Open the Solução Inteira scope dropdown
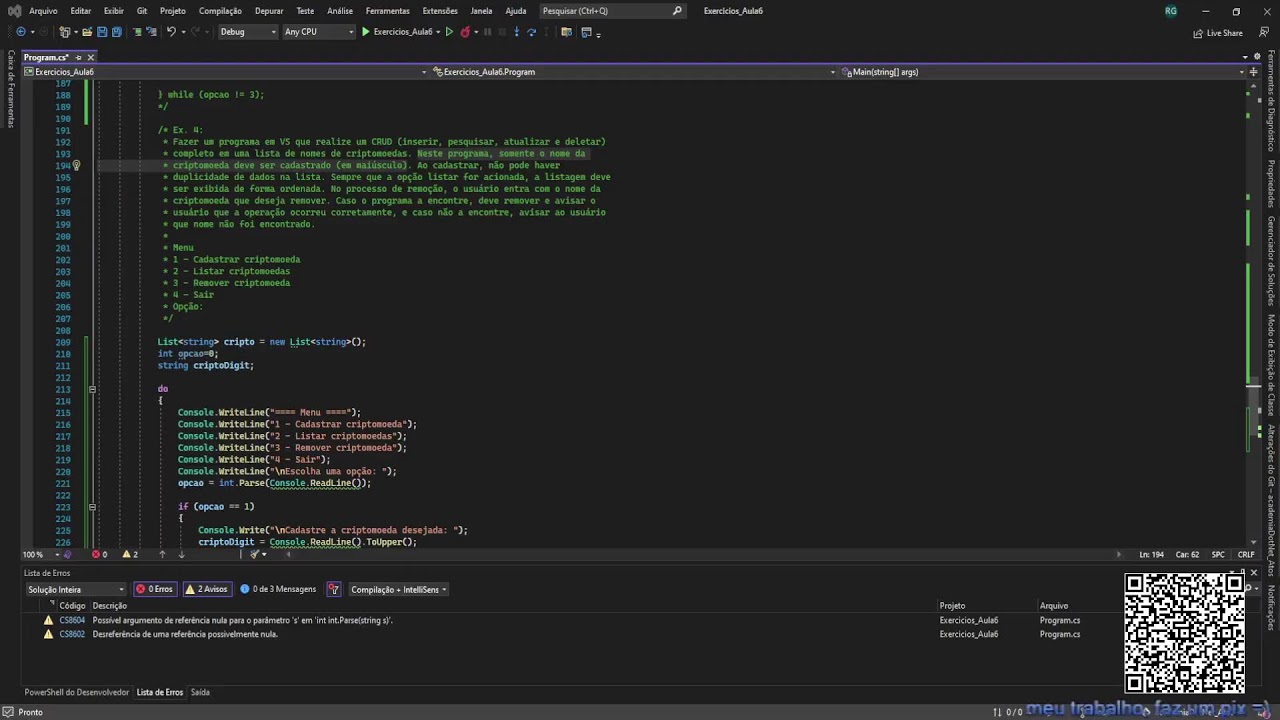Image resolution: width=1280 pixels, height=720 pixels. 76,589
